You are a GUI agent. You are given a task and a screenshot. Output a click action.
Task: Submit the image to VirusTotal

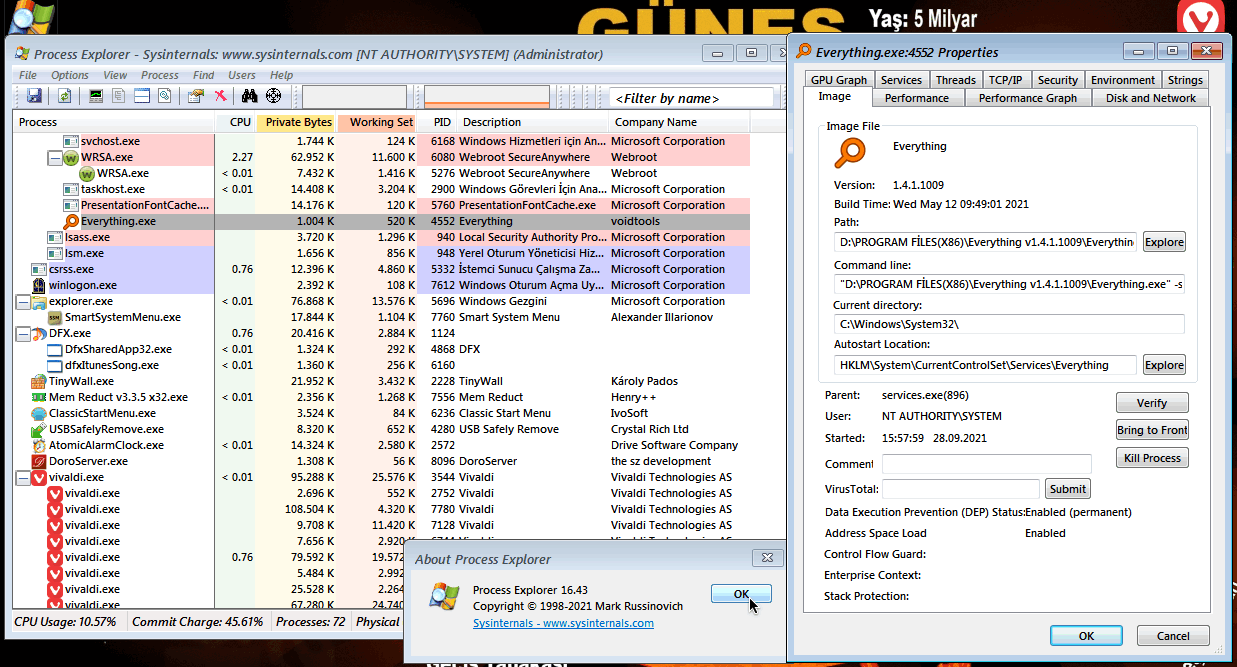1068,489
